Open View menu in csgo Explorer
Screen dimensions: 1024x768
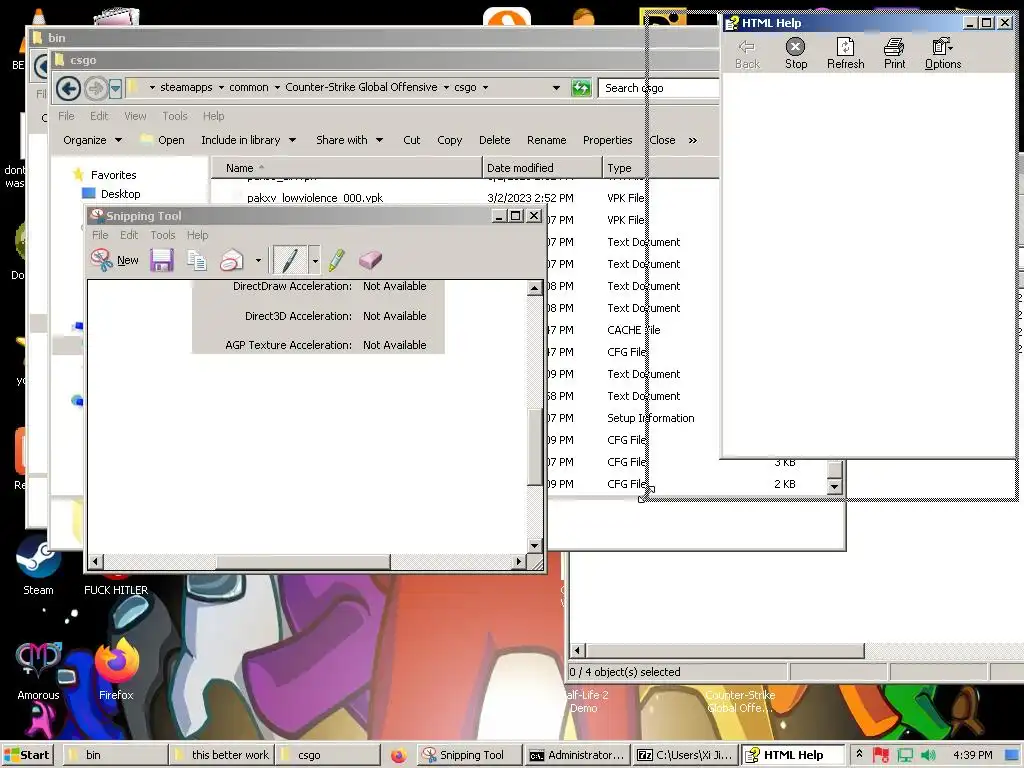pyautogui.click(x=135, y=116)
